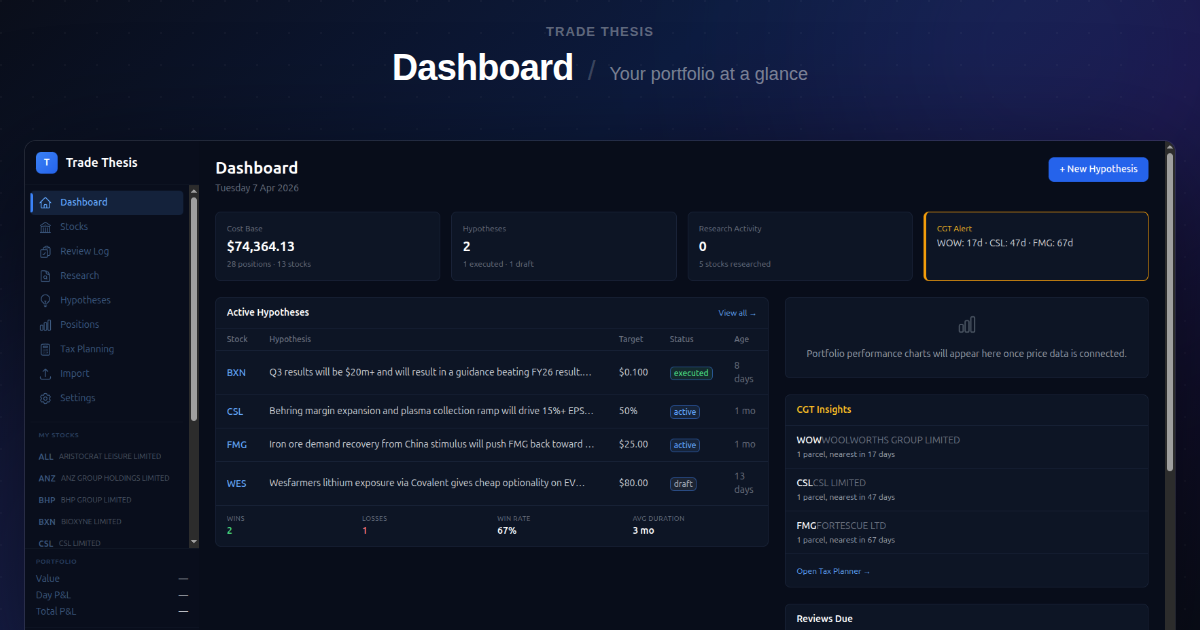Click the Settings gear icon
This screenshot has width=1200, height=630.
pyautogui.click(x=45, y=398)
